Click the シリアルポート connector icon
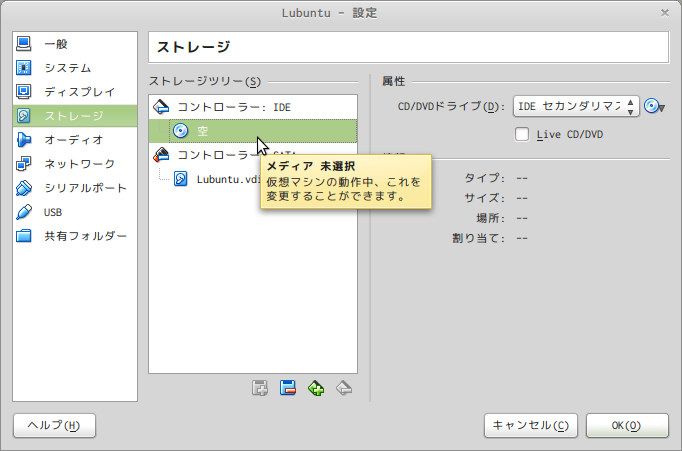 click(23, 188)
